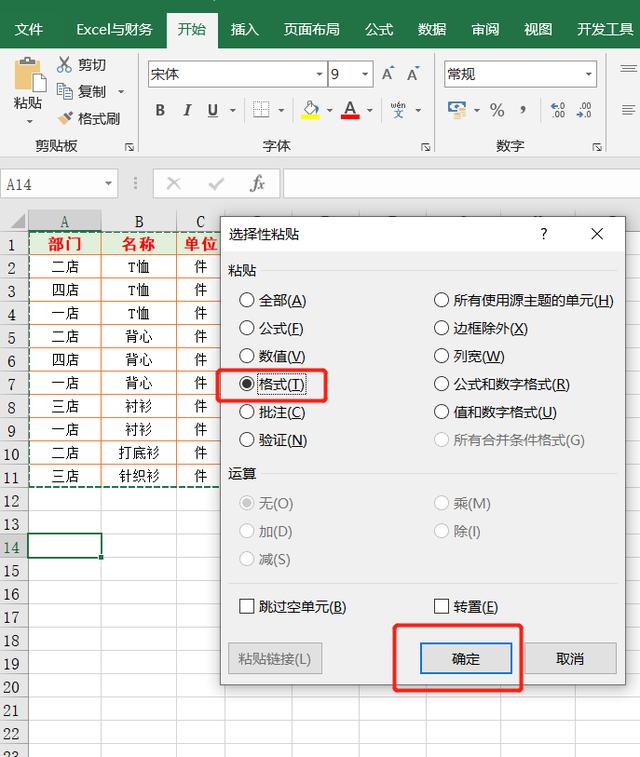
Task: Click Select All corner triangle
Action: [x=17, y=222]
